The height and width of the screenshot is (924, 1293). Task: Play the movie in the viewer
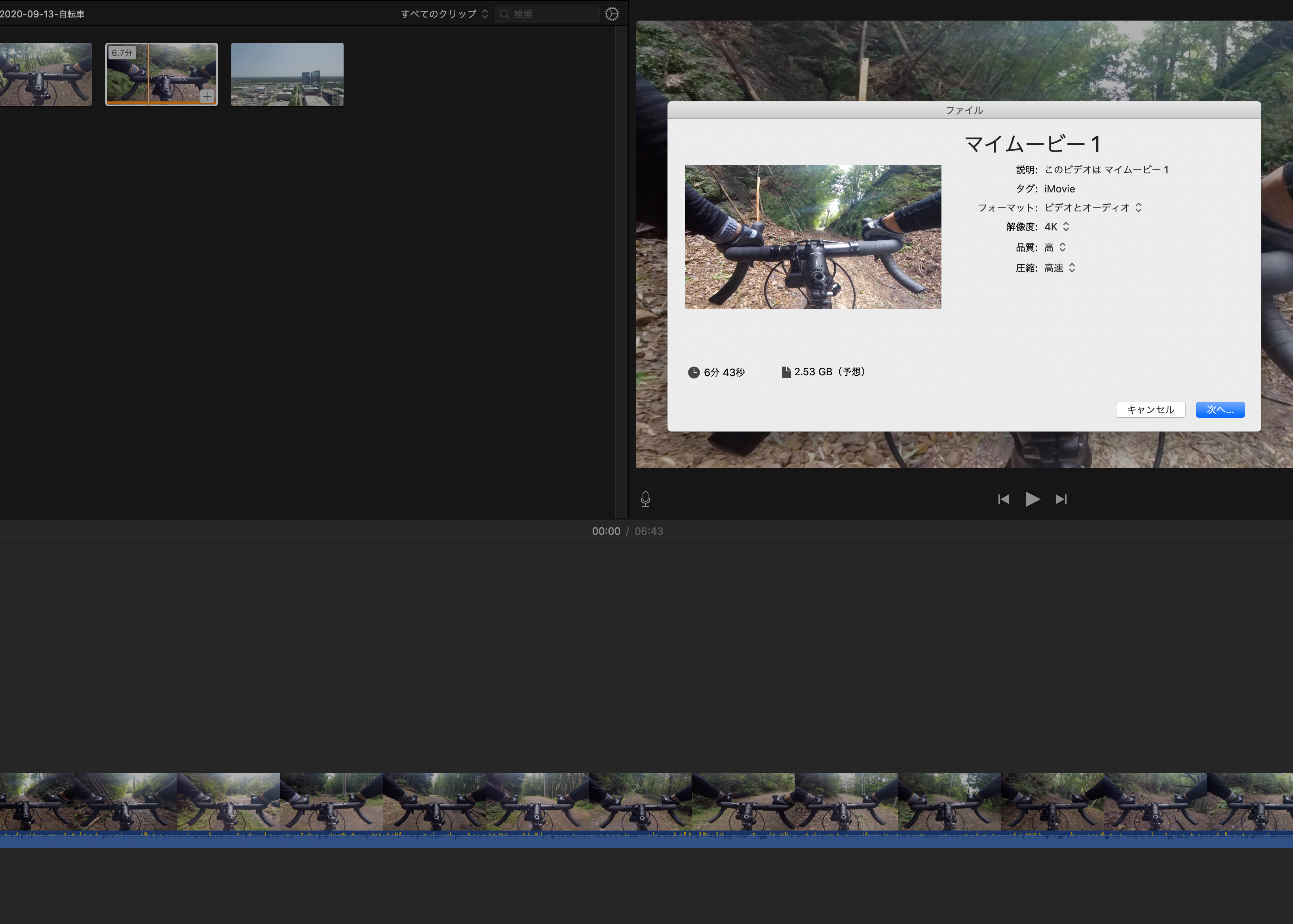[x=1032, y=499]
